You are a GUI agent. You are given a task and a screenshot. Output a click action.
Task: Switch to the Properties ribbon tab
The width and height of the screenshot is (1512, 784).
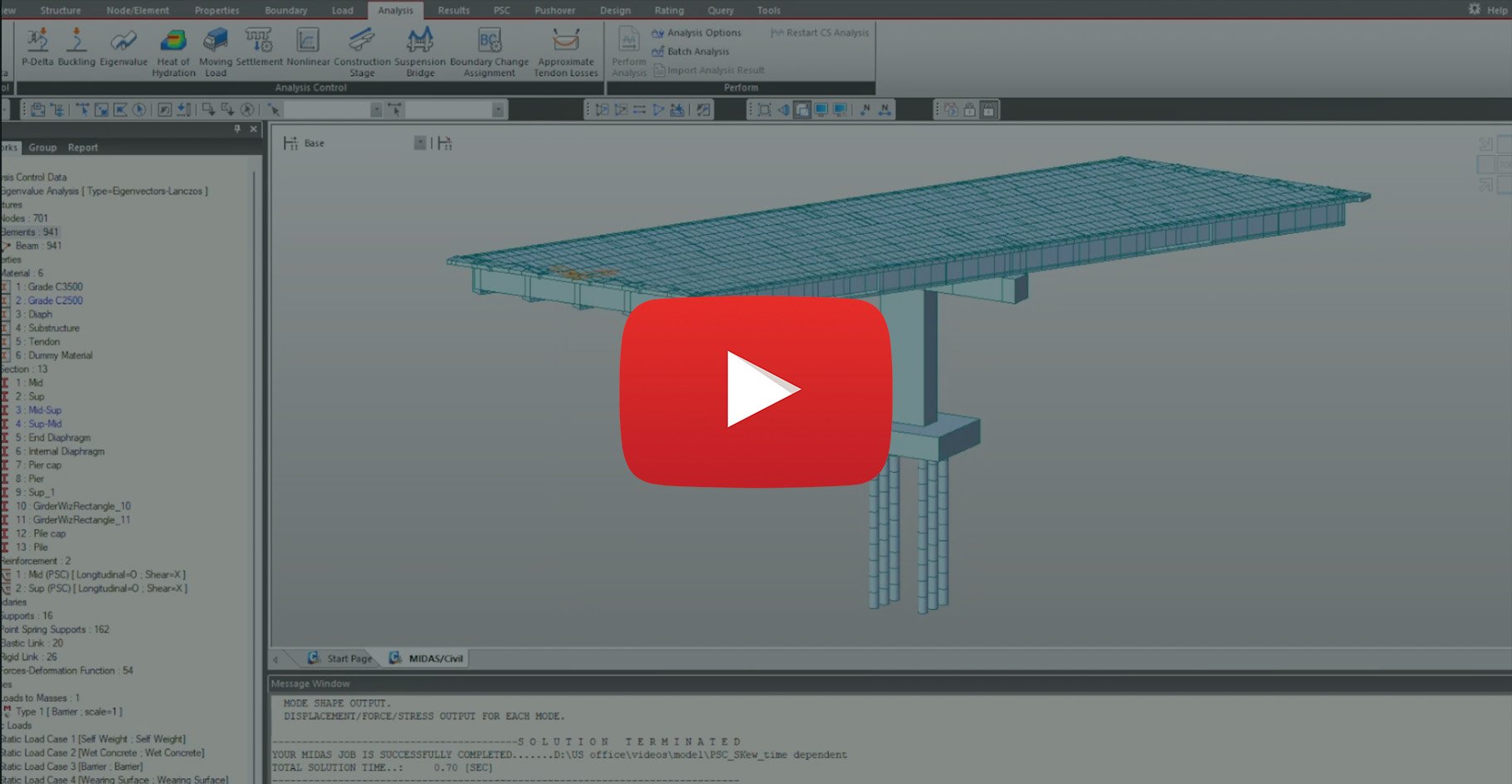pyautogui.click(x=217, y=10)
